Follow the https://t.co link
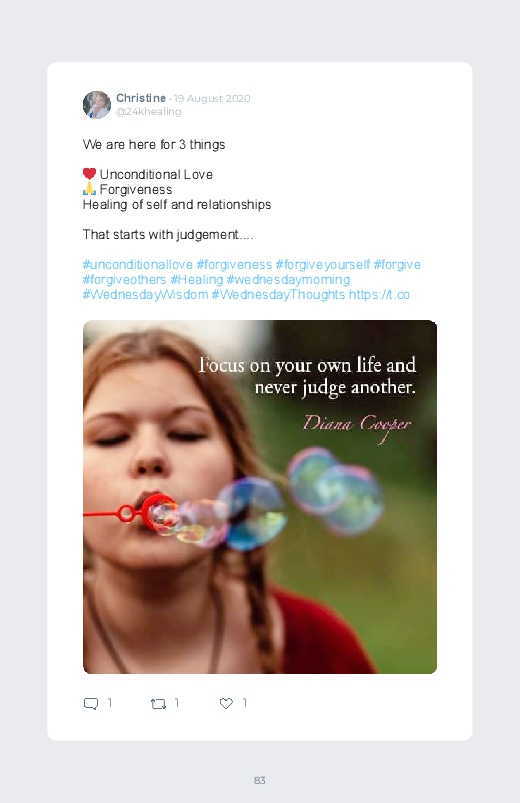Screen dimensions: 520x803 379,294
